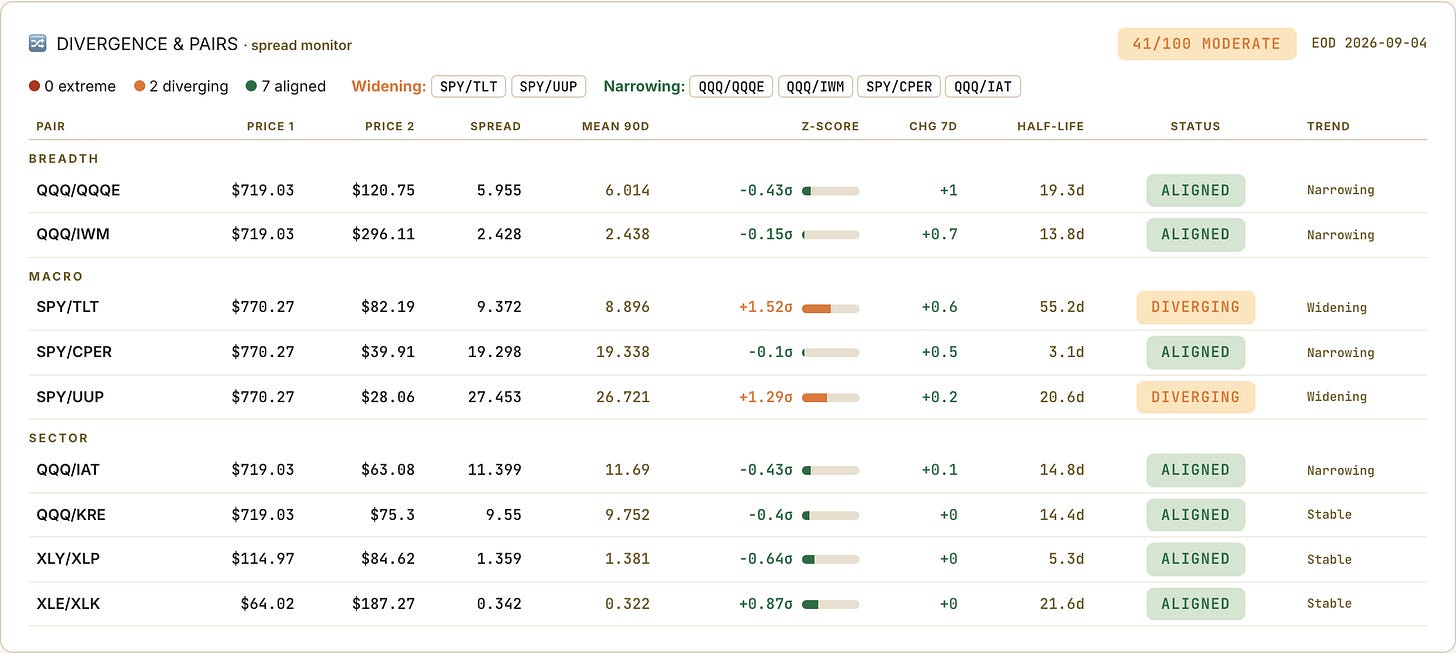This screenshot has width=1456, height=654.
Task: Click the $296.11 price cell
Action: tap(383, 235)
